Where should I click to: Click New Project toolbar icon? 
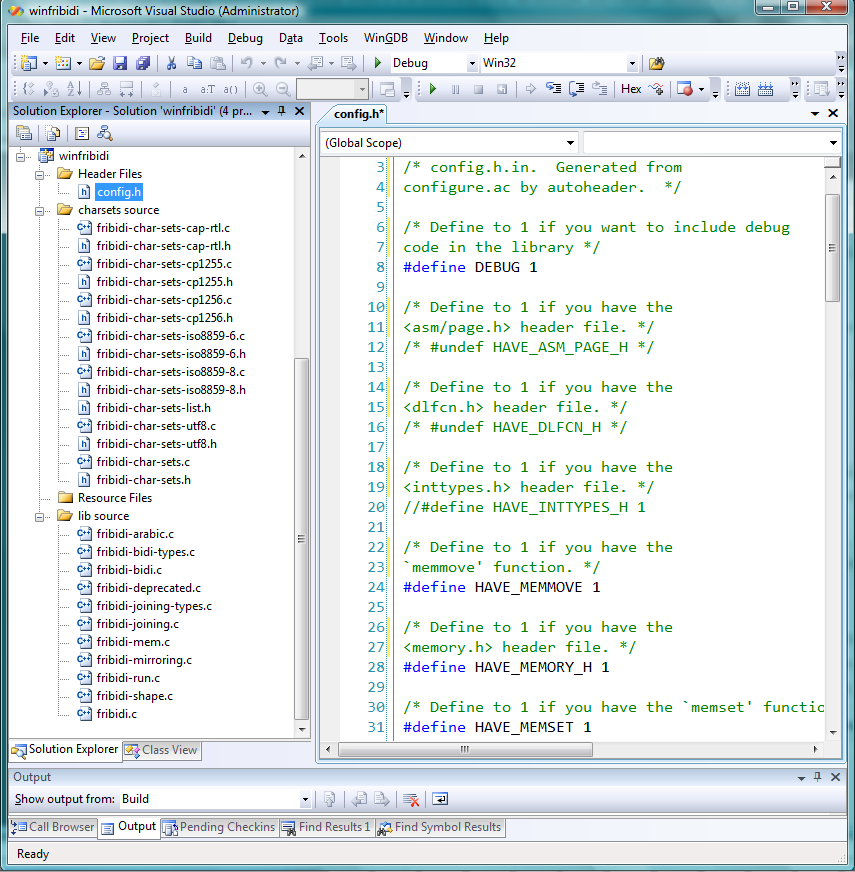(x=28, y=63)
